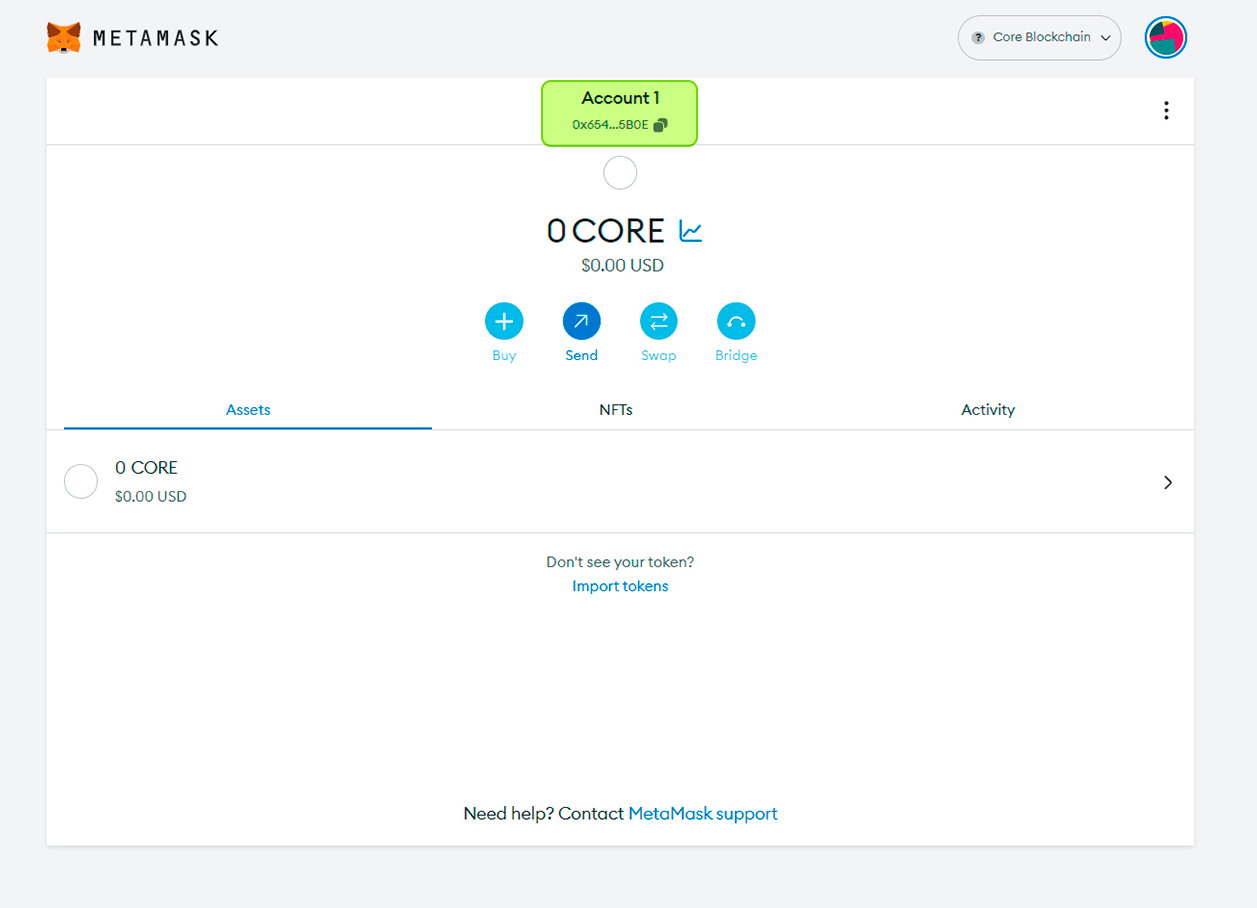Click the CORE token circle in asset list
The height and width of the screenshot is (908, 1257).
coord(81,482)
